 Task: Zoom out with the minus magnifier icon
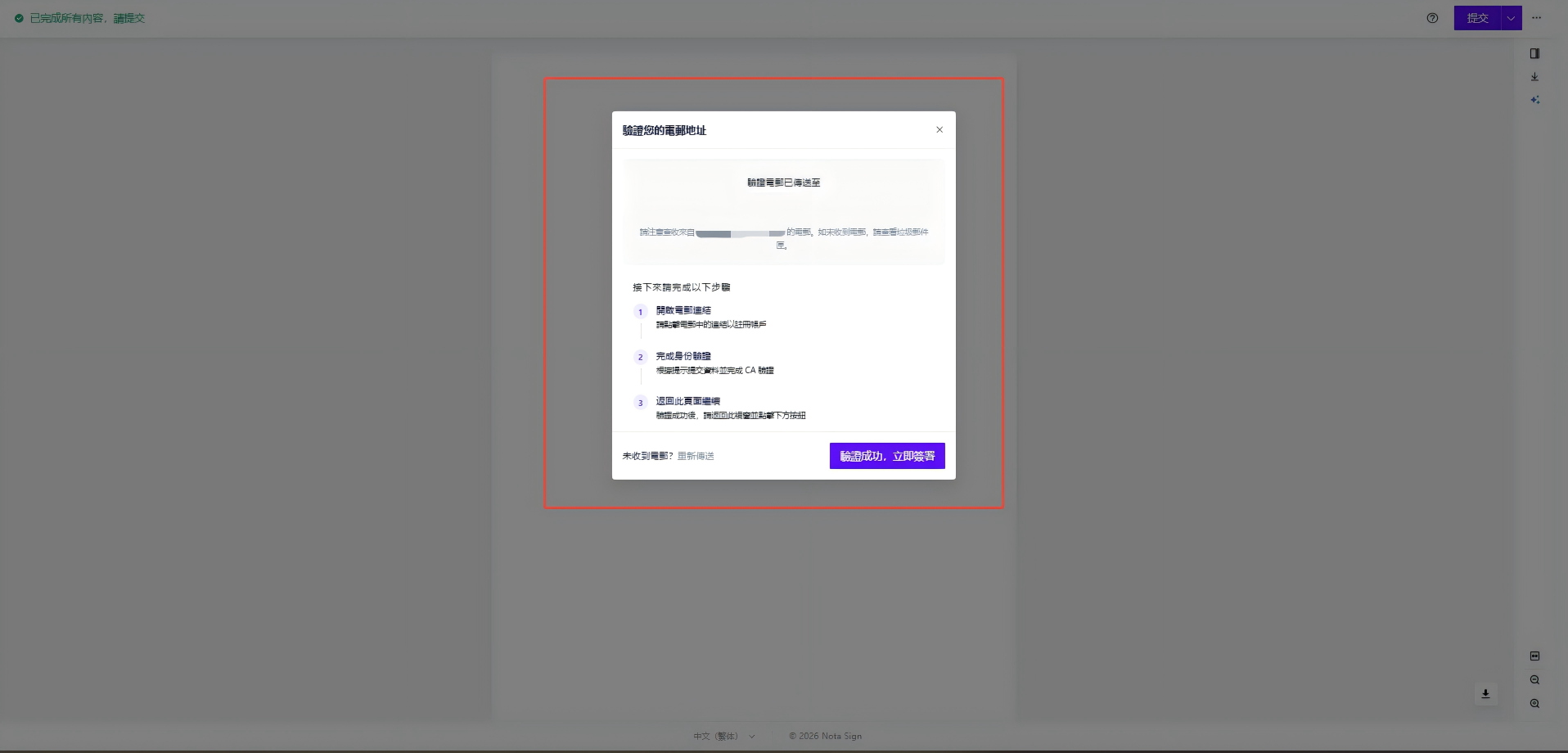(1534, 679)
